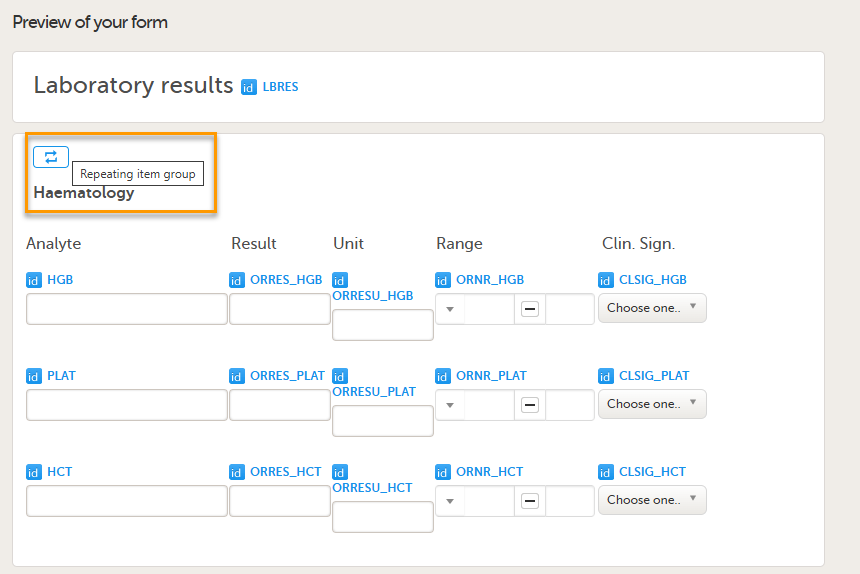Click the ORRES_HGB item ID link
Screen dimensions: 860x574
point(286,280)
